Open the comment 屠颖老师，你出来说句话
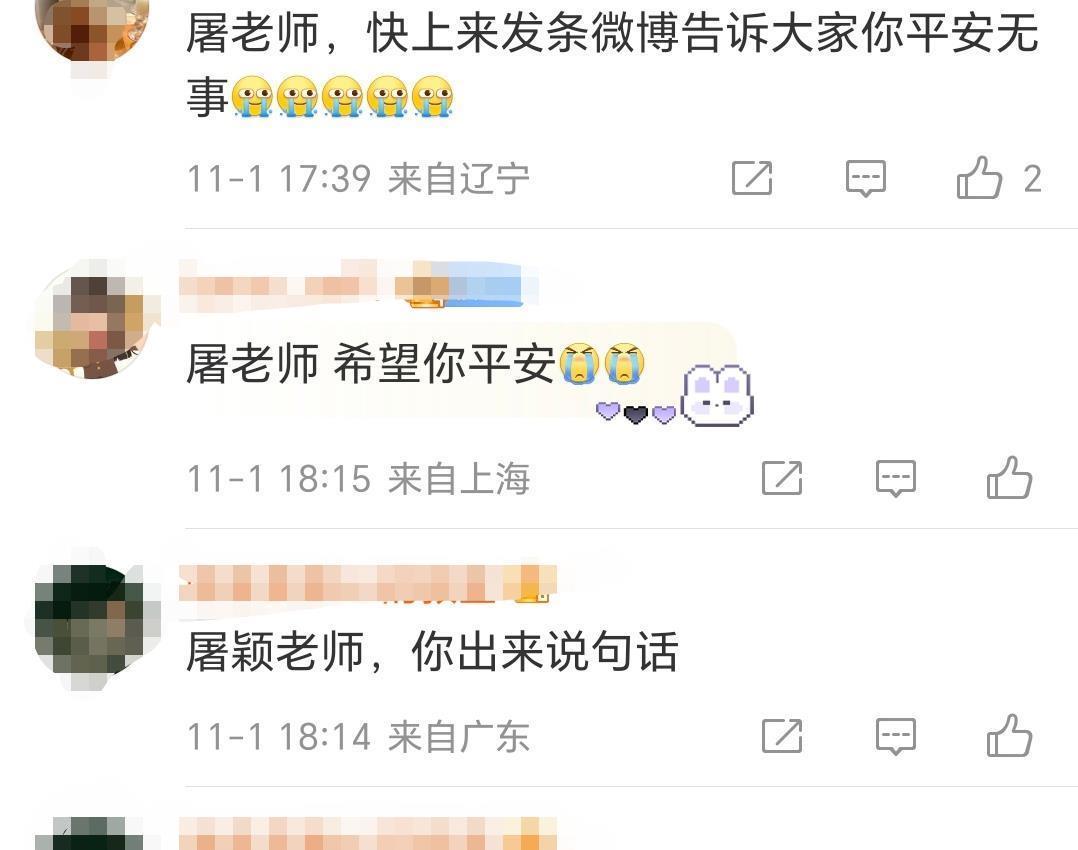This screenshot has width=1078, height=850. coord(432,651)
